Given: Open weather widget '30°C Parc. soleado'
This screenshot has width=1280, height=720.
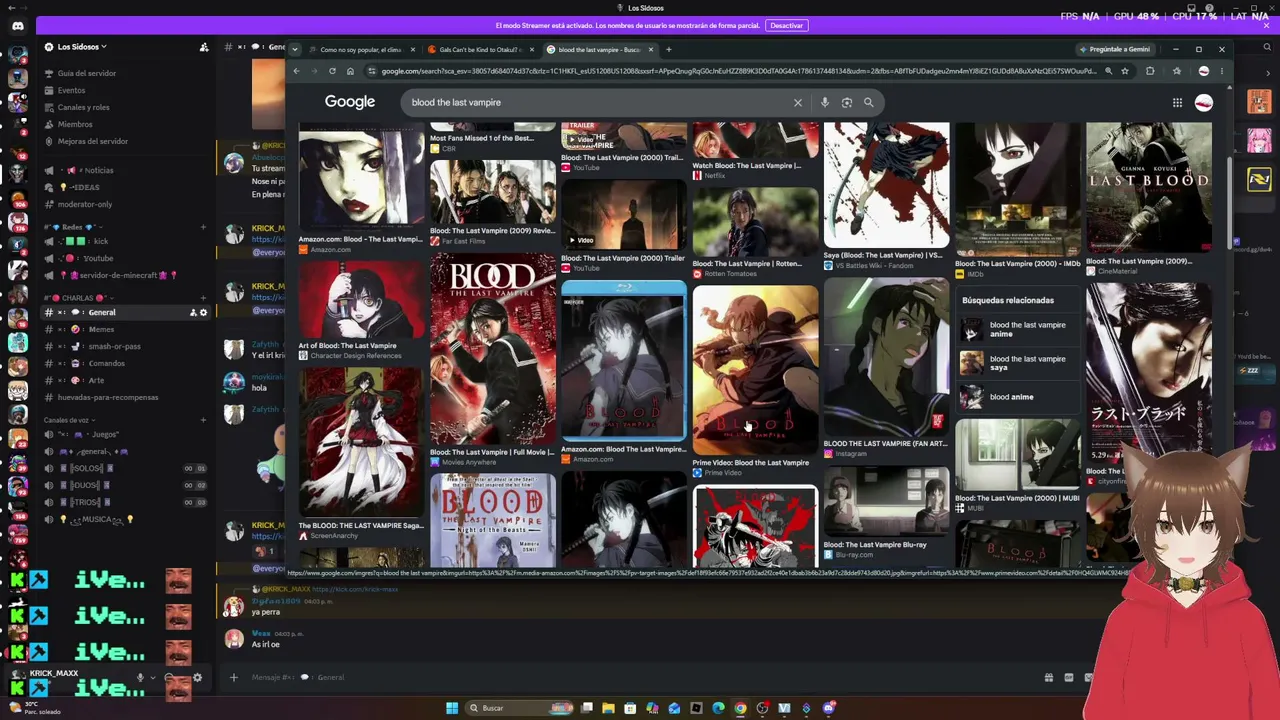Looking at the screenshot, I should tap(35, 707).
